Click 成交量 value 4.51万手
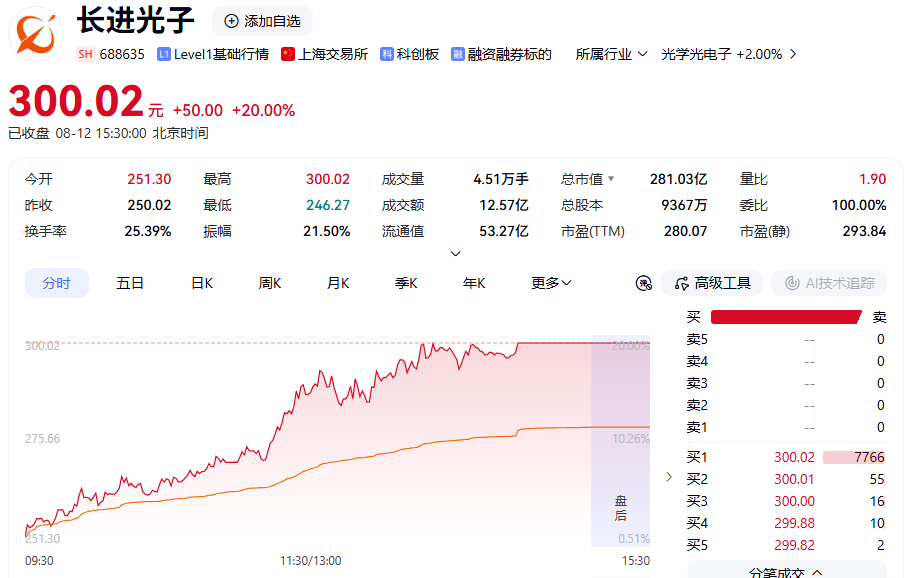This screenshot has height=578, width=911. coord(501,179)
